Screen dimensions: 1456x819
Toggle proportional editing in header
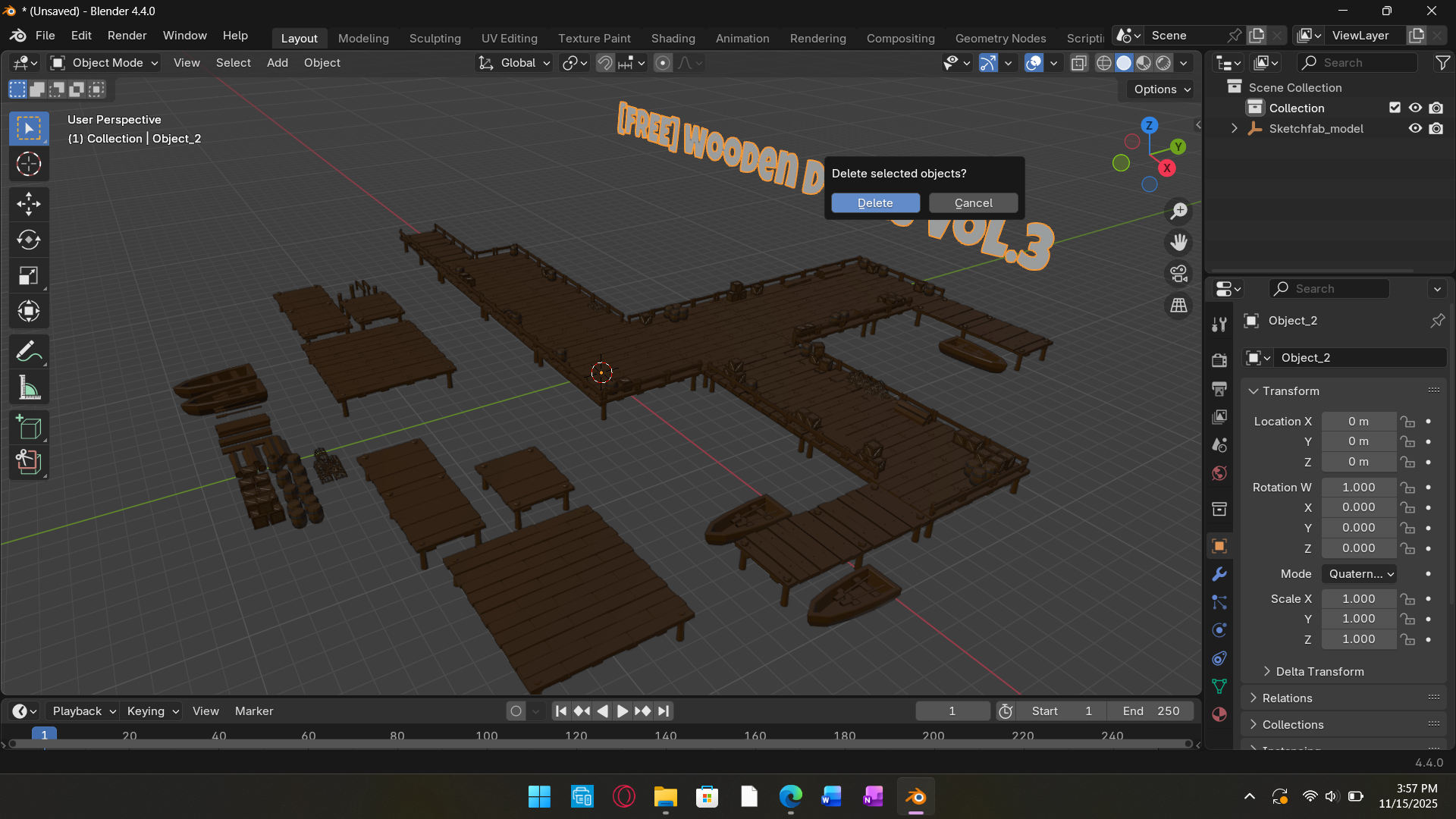[x=663, y=63]
